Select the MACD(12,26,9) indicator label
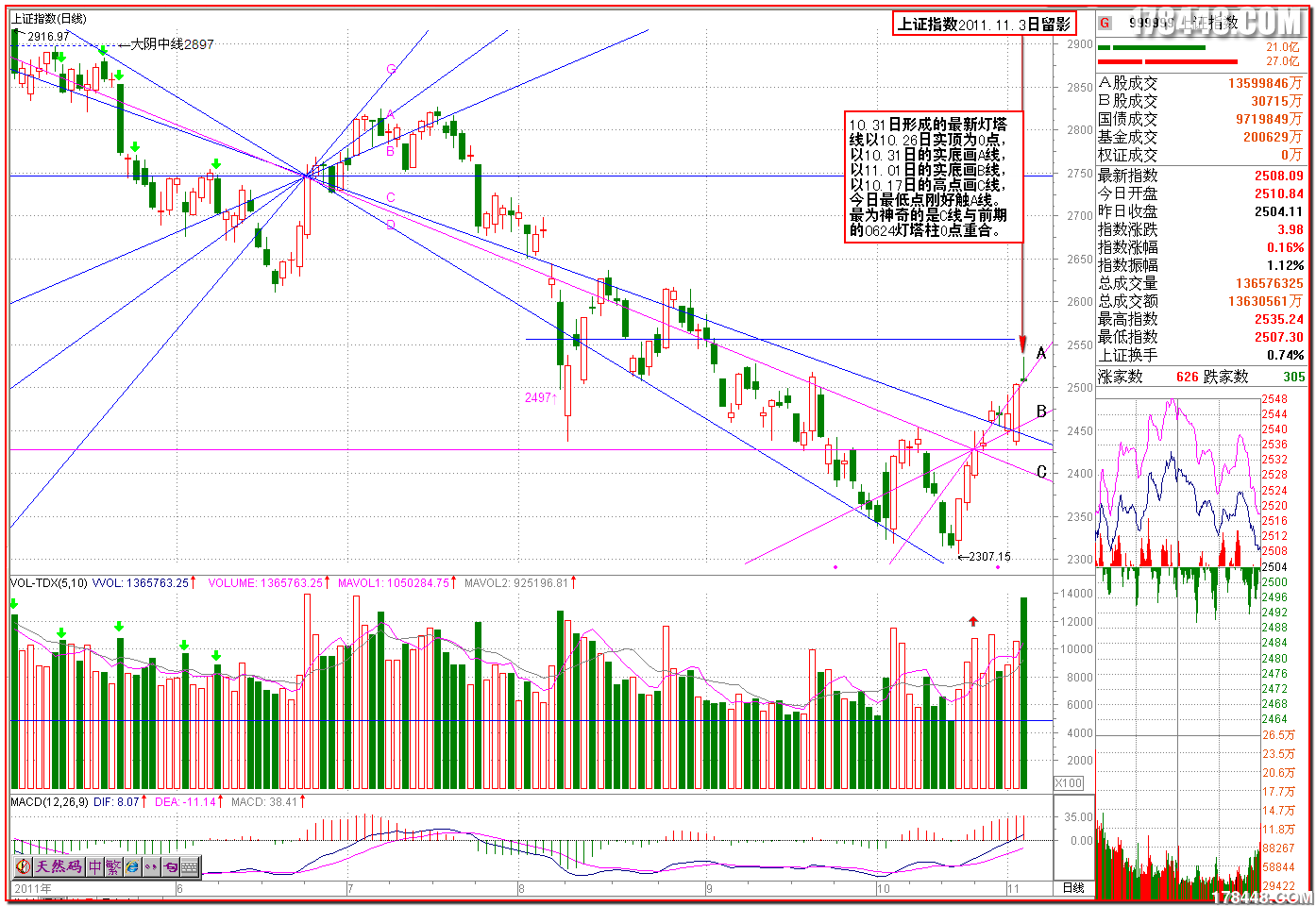1316x907 pixels. [49, 802]
